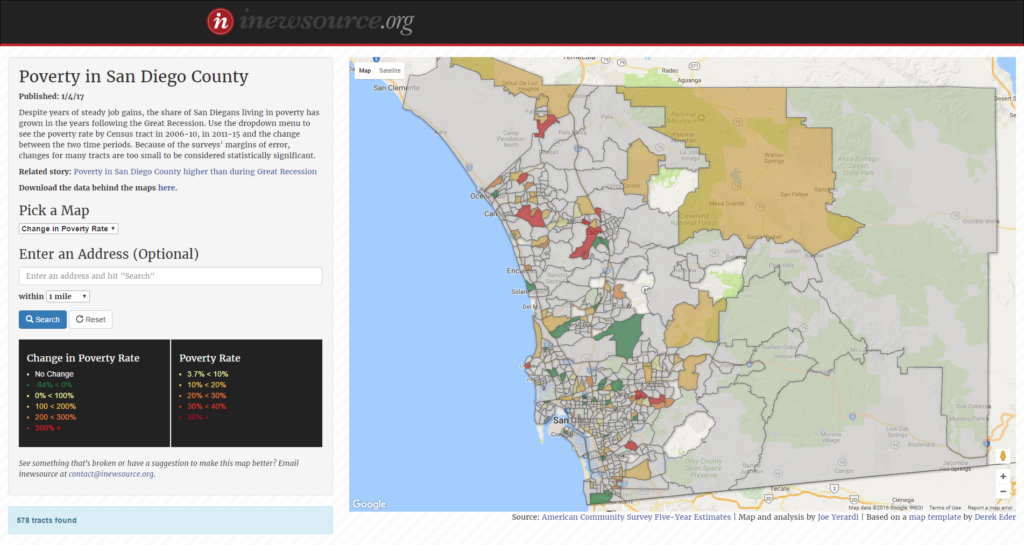Click the 'here' data download link
This screenshot has height=545, width=1024.
[x=167, y=187]
